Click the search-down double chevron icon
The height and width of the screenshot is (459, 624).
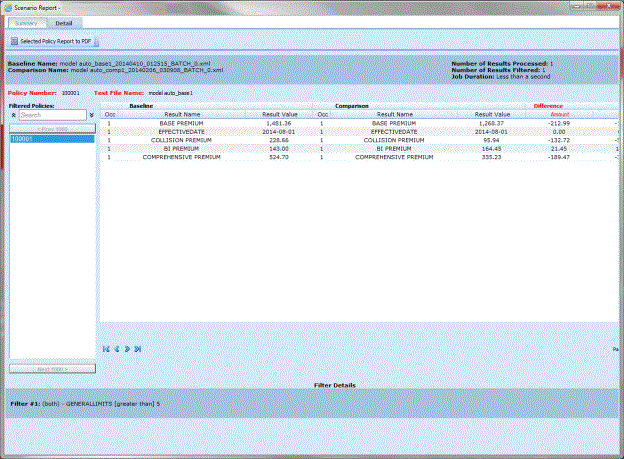92,115
